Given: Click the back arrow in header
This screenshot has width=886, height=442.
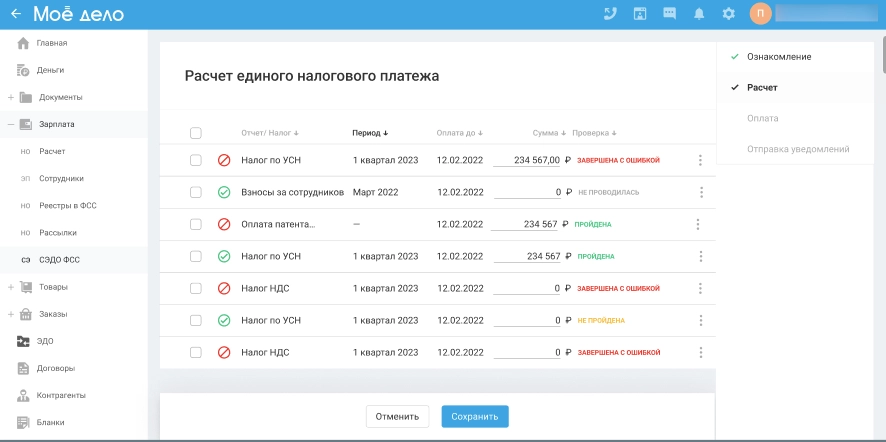Looking at the screenshot, I should coord(16,14).
